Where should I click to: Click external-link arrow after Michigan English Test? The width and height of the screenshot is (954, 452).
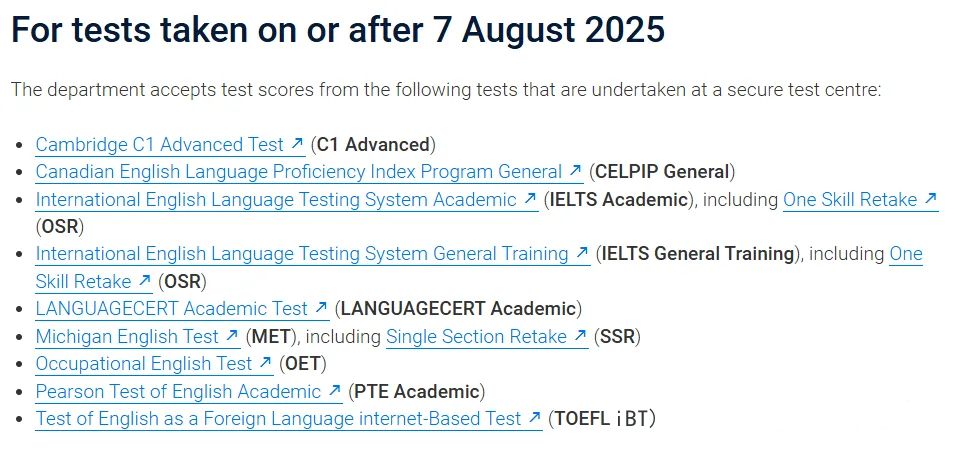click(232, 336)
